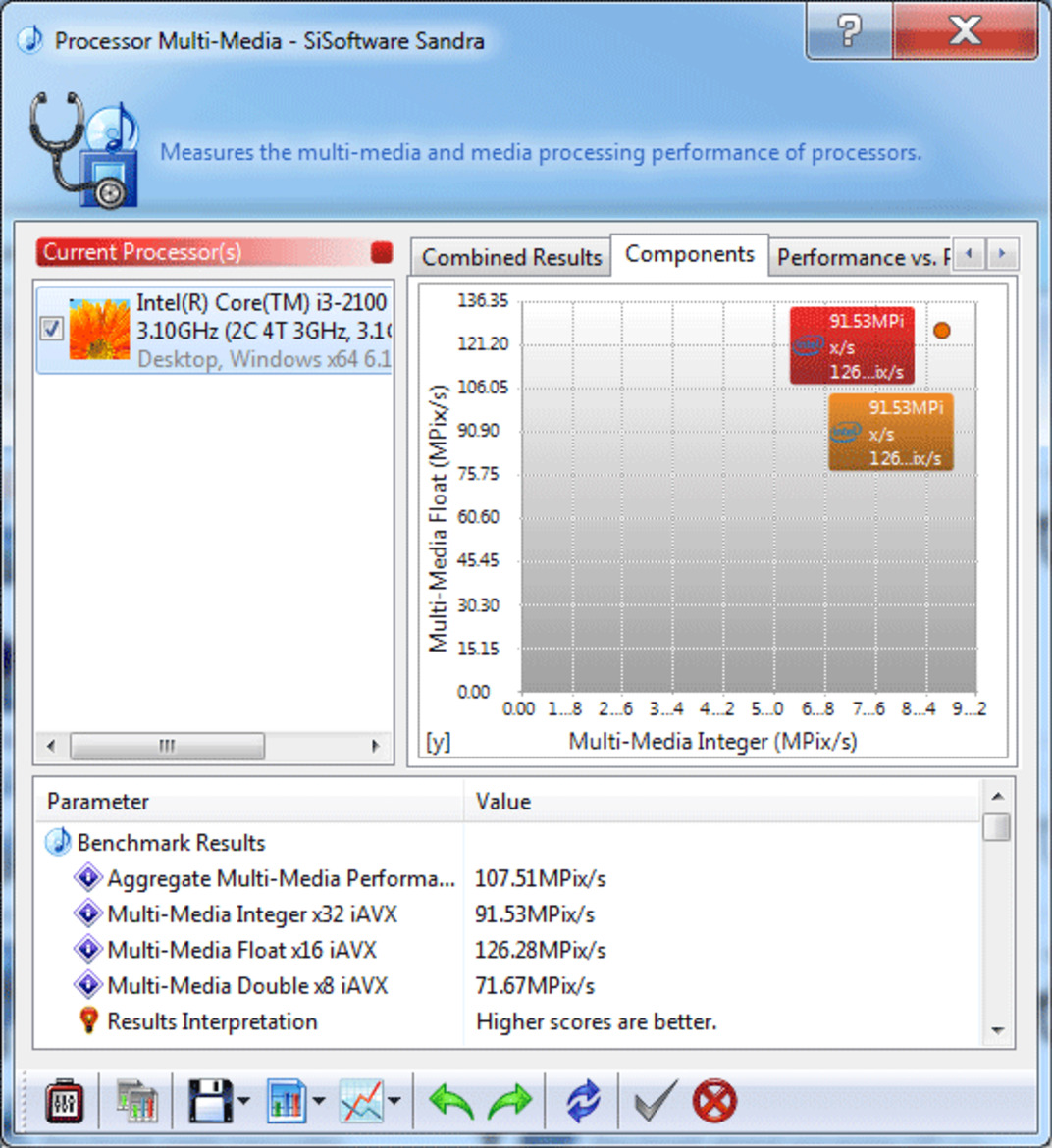
Task: Click the grey checkmark OK icon
Action: tap(656, 1100)
